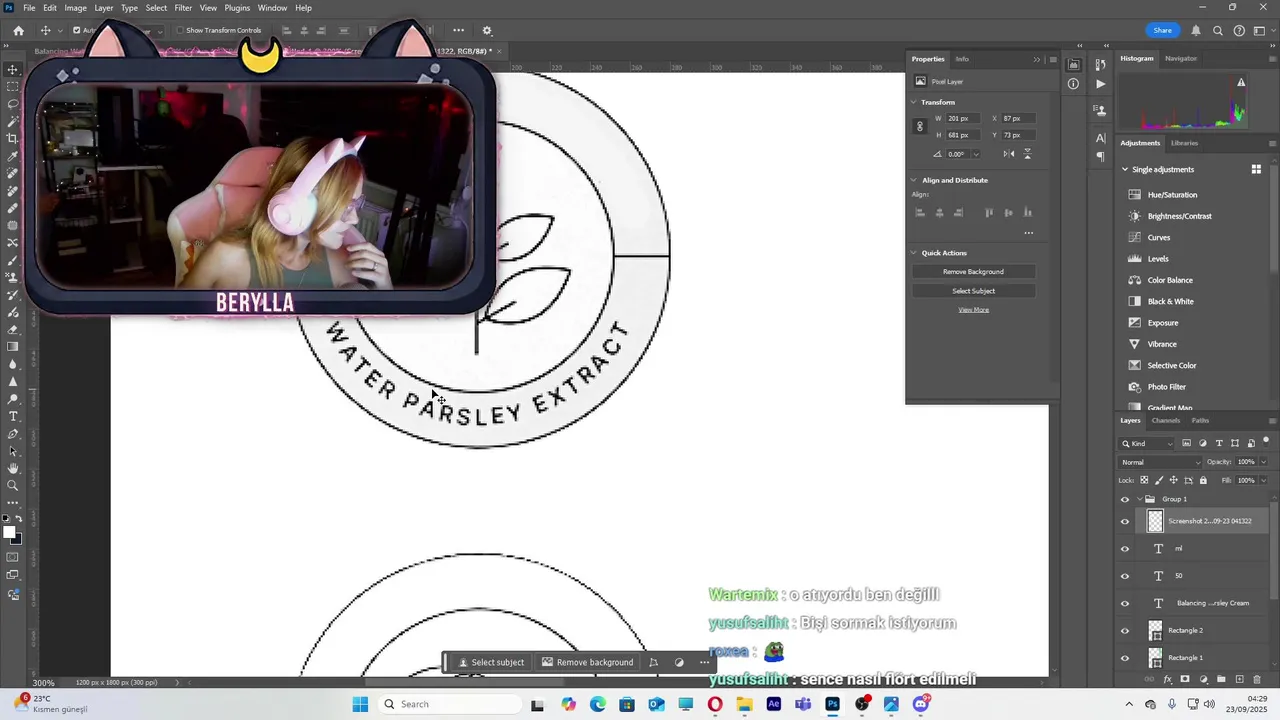Add a Color Balance adjustment
The image size is (1280, 720).
point(1169,280)
